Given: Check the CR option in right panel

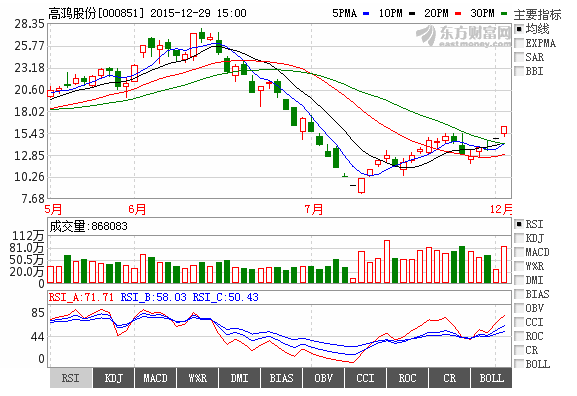Looking at the screenshot, I should coord(519,350).
